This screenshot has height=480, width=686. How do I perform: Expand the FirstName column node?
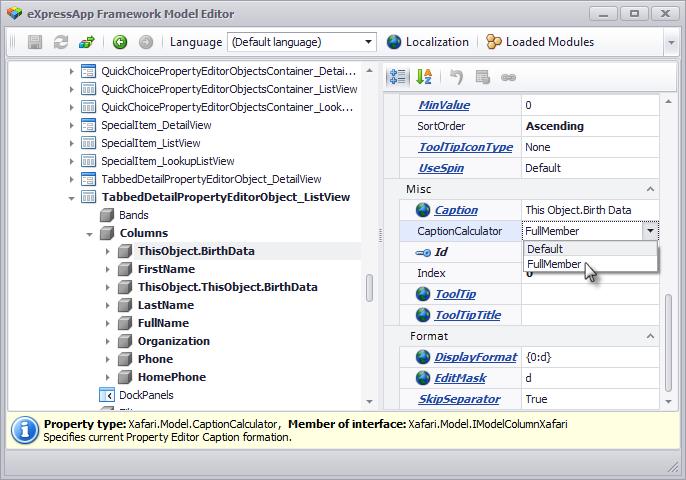107,269
